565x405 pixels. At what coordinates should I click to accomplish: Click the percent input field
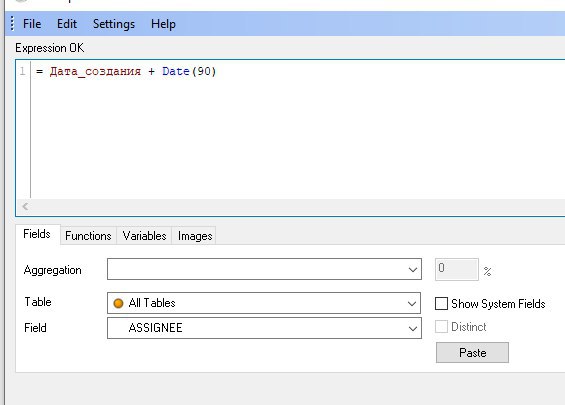click(457, 269)
